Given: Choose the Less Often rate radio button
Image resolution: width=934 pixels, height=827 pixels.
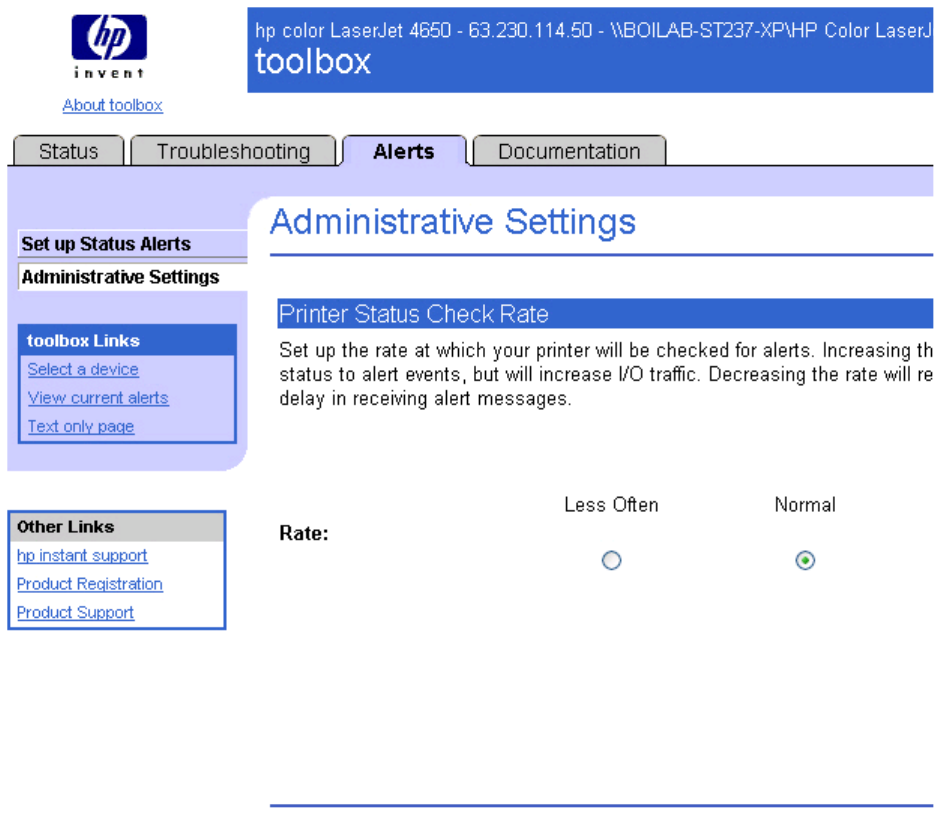Looking at the screenshot, I should 611,560.
